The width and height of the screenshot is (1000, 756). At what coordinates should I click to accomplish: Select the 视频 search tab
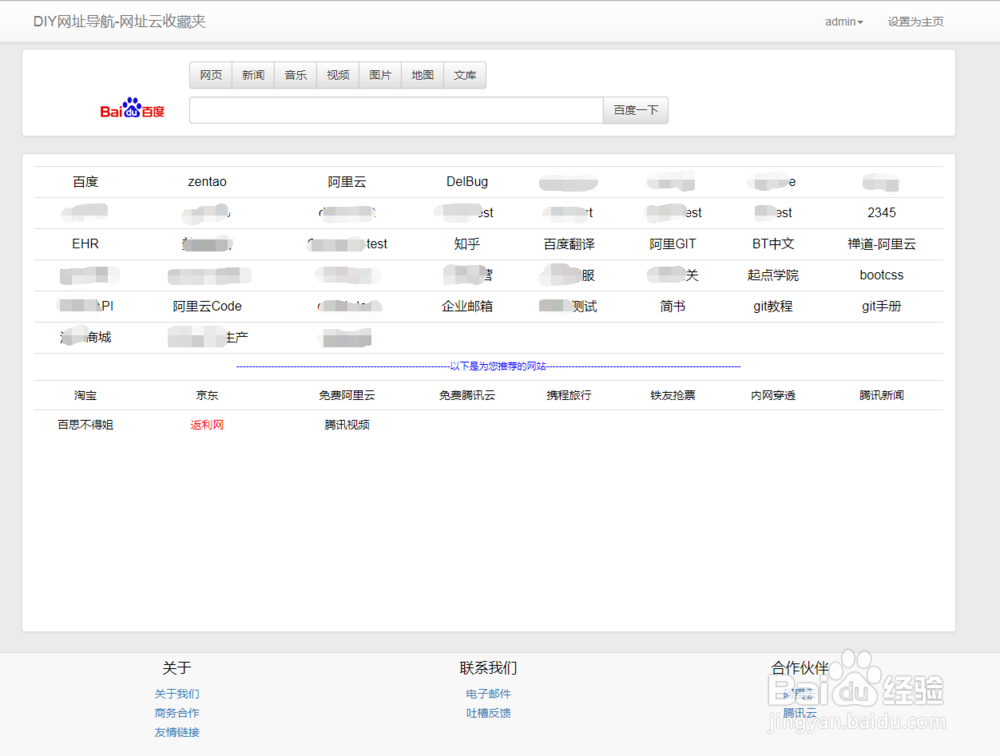338,75
